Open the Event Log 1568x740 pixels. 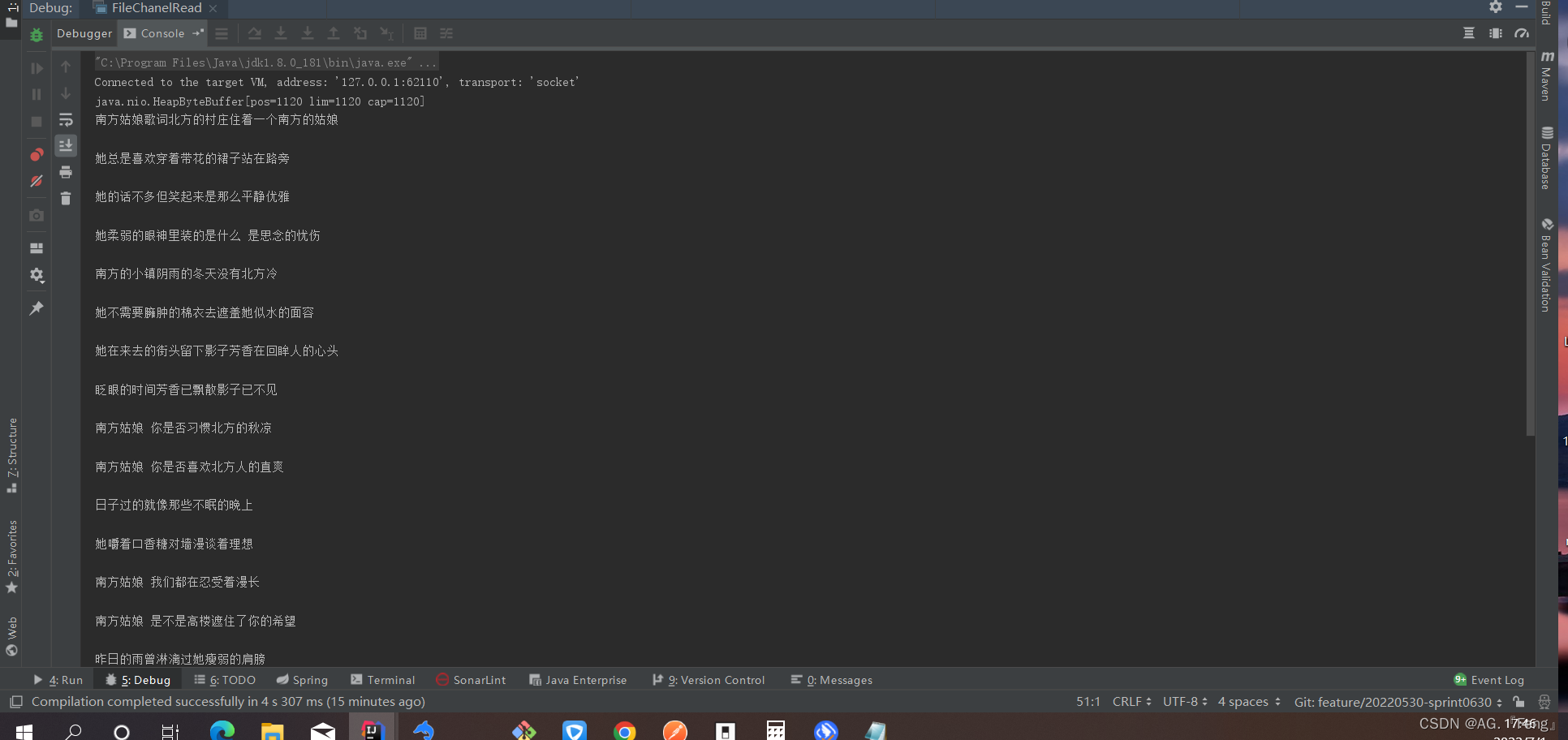tap(1489, 680)
